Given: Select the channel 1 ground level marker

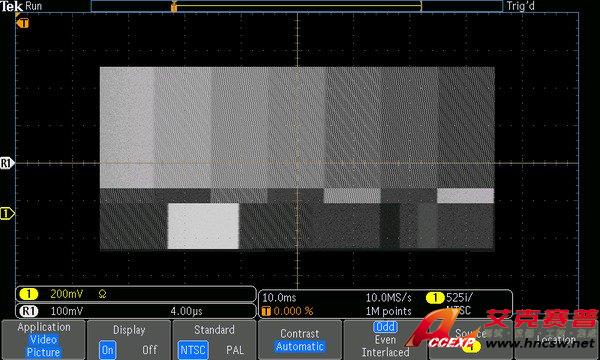Looking at the screenshot, I should coord(7,213).
